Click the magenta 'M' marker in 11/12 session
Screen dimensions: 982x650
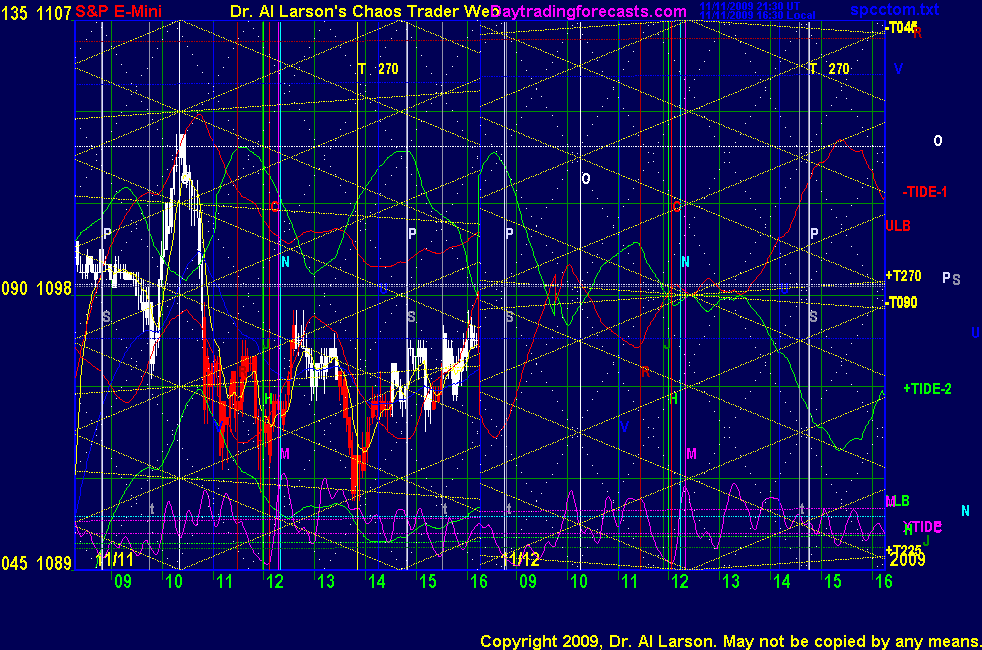(x=691, y=453)
